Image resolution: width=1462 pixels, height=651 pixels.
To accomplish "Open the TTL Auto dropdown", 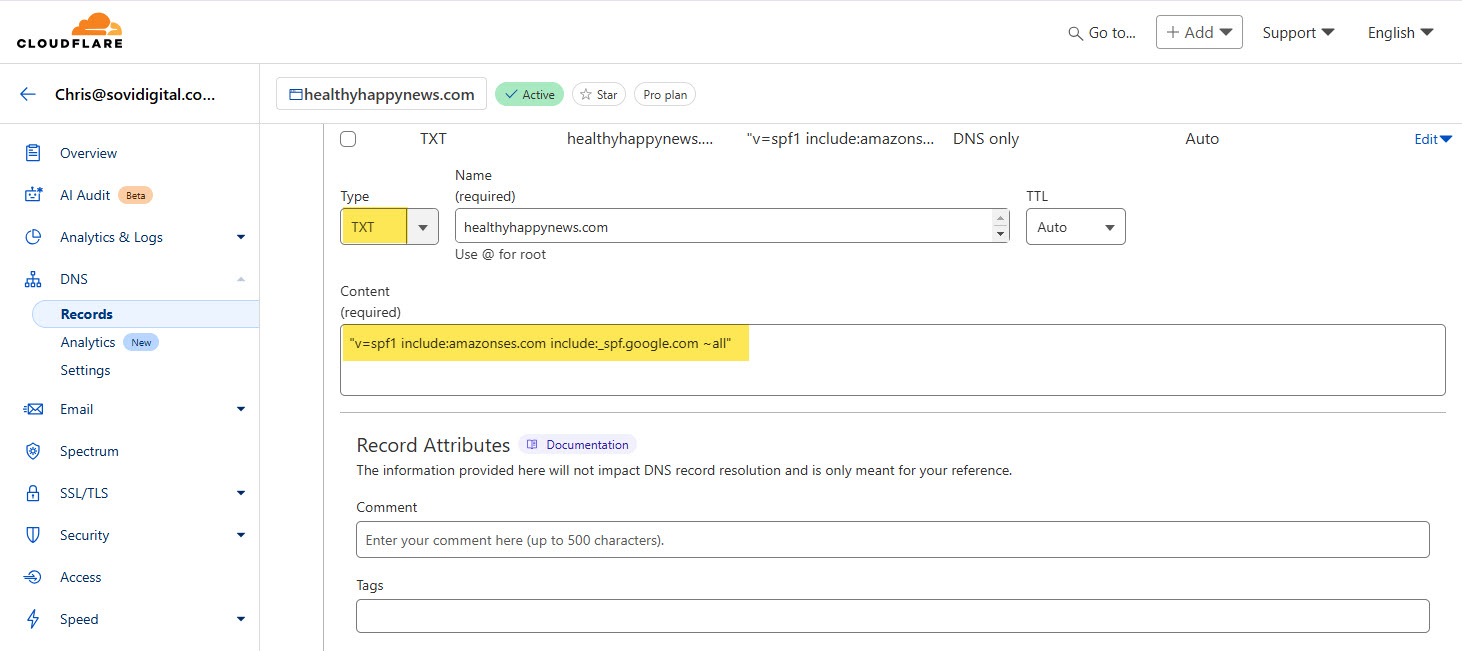I will coord(1075,227).
